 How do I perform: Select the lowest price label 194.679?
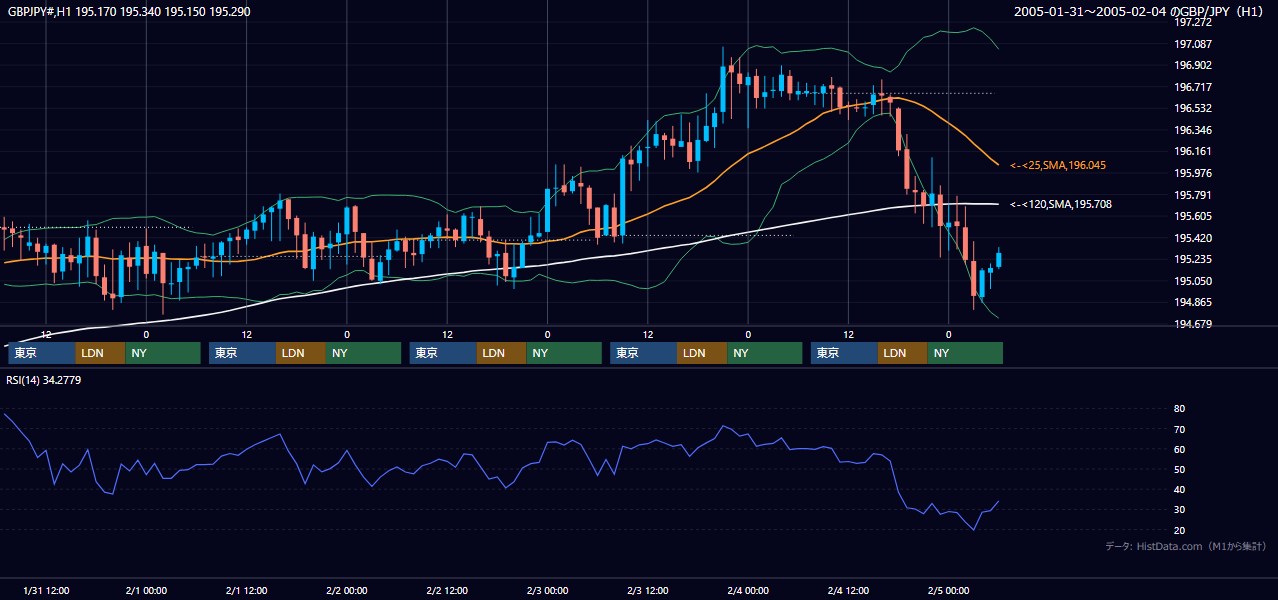tap(1192, 324)
